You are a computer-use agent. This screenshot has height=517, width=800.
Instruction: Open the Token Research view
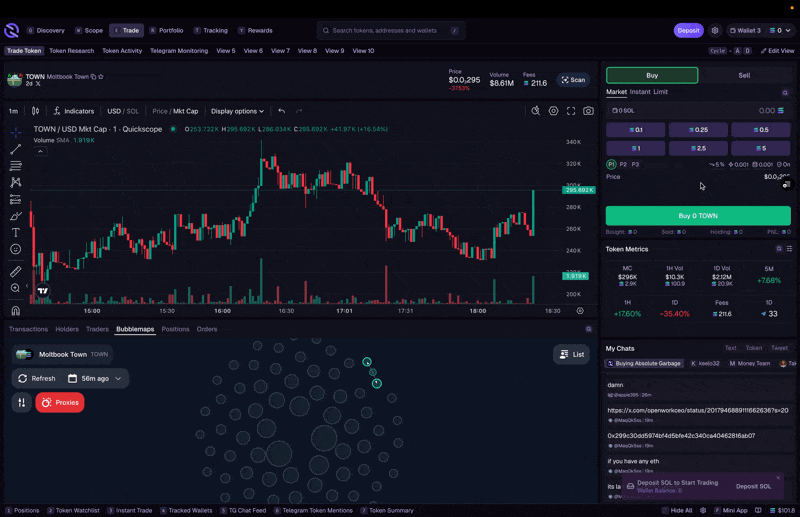71,51
